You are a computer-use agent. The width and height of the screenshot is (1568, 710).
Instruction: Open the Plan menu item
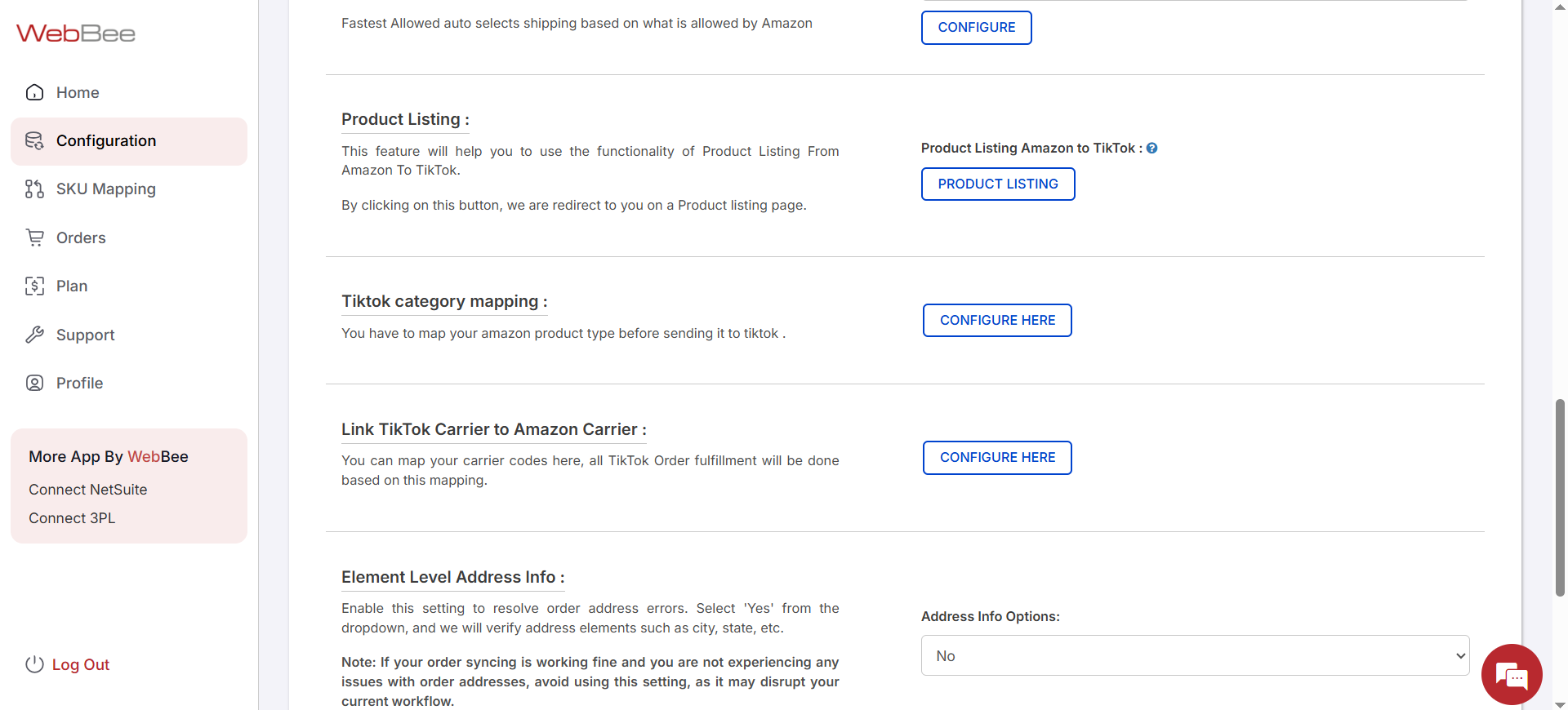72,286
